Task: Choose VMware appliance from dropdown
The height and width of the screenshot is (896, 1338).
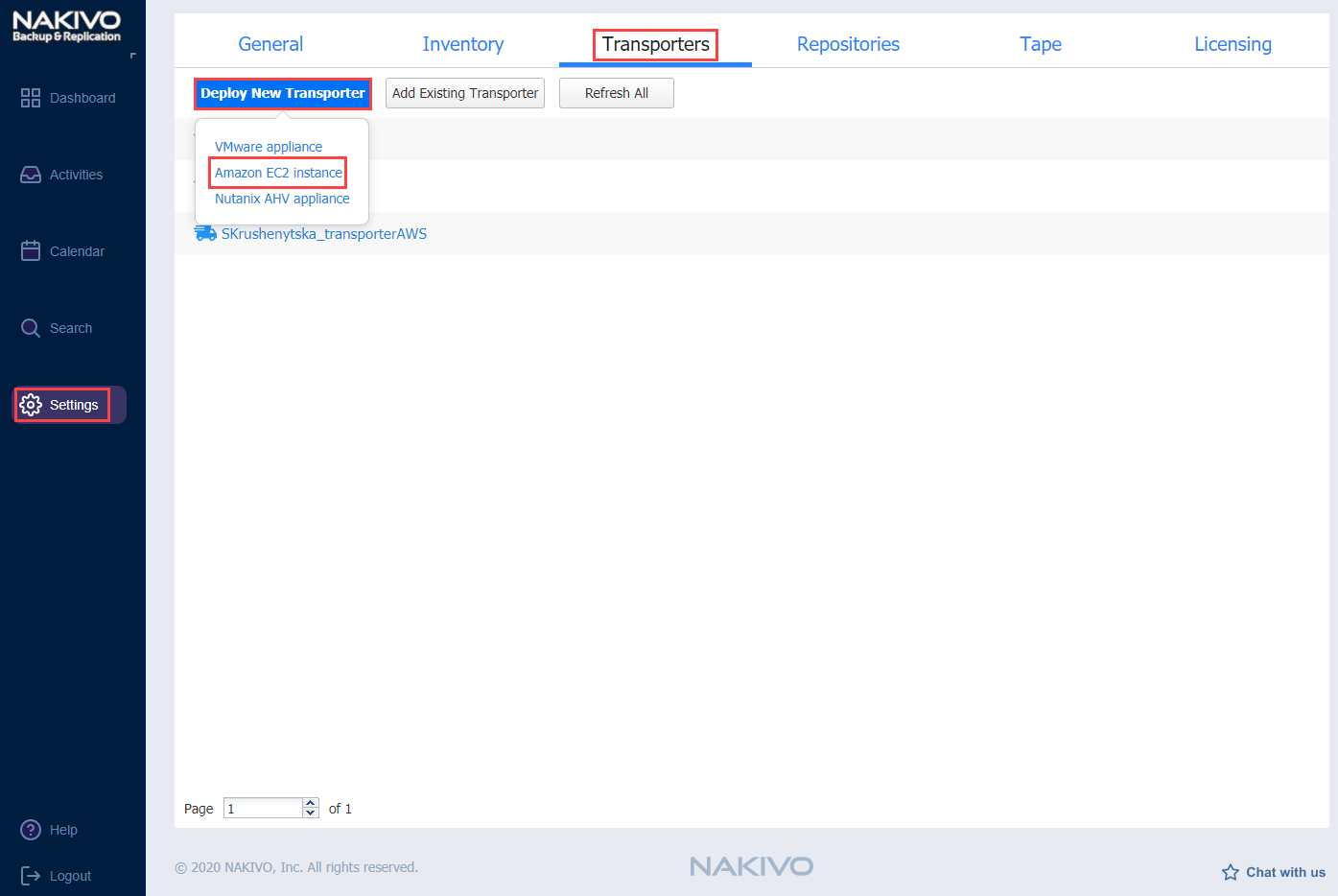Action: pyautogui.click(x=269, y=147)
